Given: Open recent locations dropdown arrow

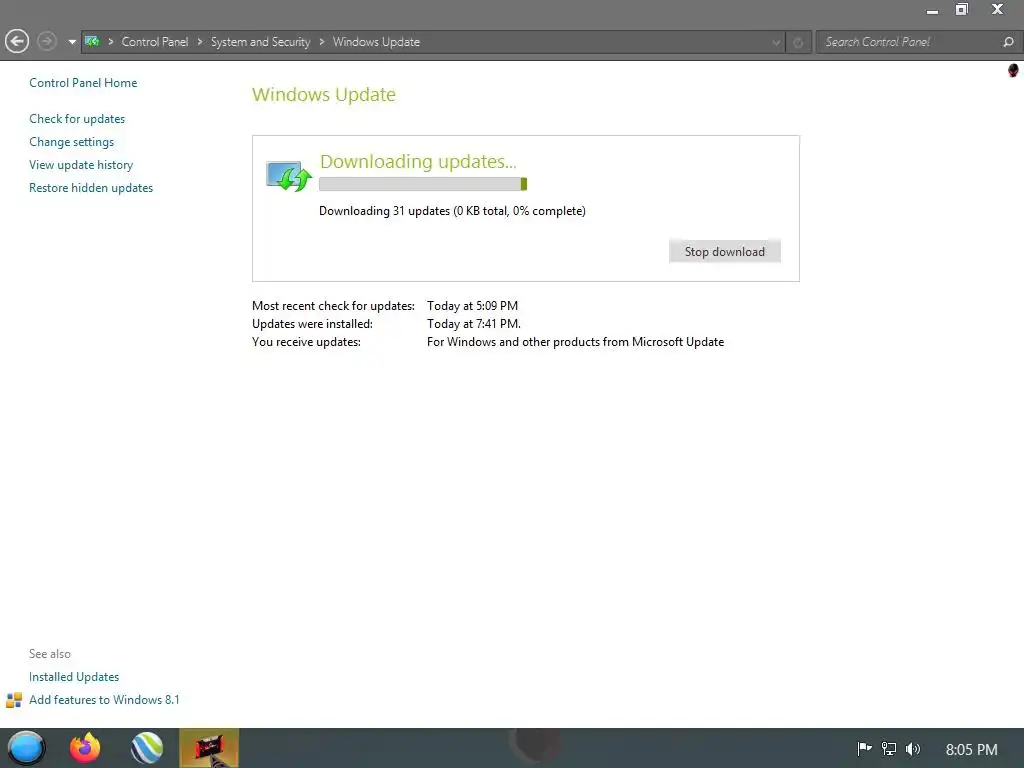Looking at the screenshot, I should (x=72, y=42).
